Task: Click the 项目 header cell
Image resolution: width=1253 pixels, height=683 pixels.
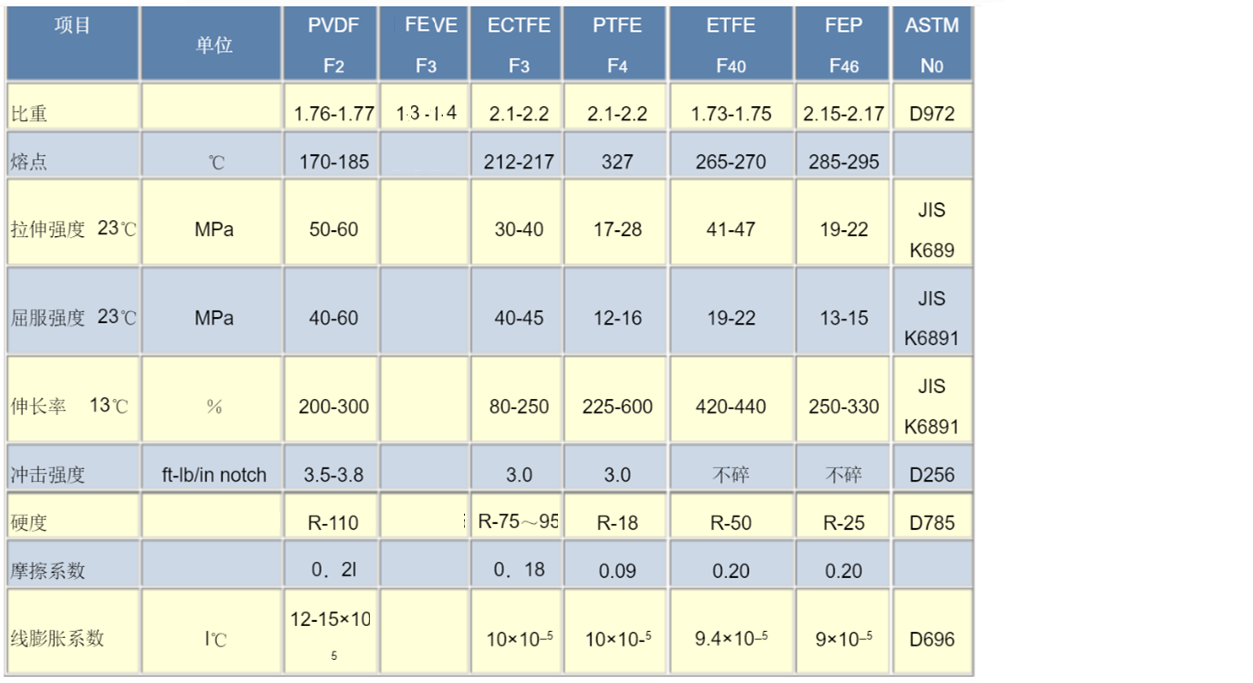Action: (72, 26)
